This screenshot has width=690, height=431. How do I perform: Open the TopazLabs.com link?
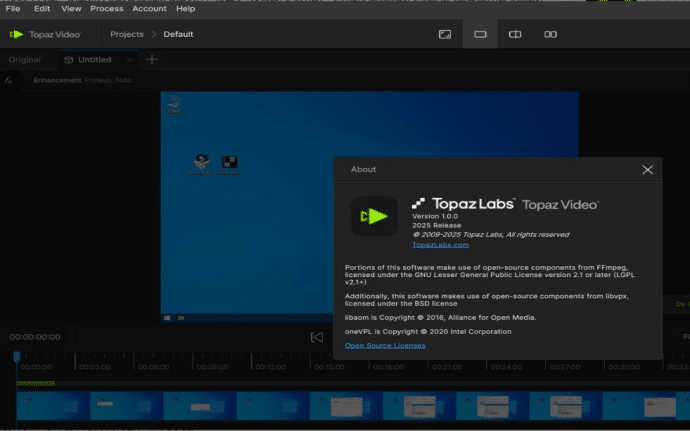coord(440,245)
